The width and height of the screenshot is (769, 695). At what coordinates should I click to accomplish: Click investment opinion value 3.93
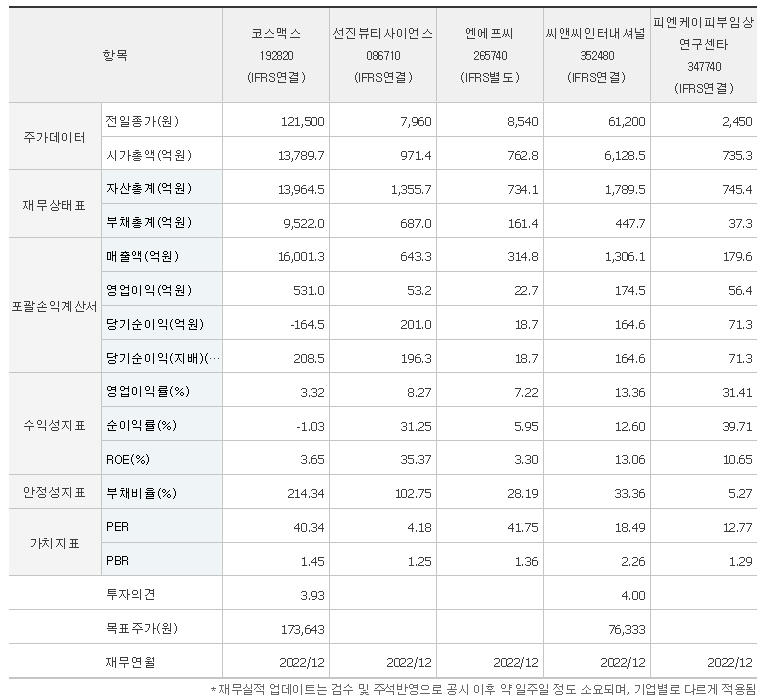312,595
